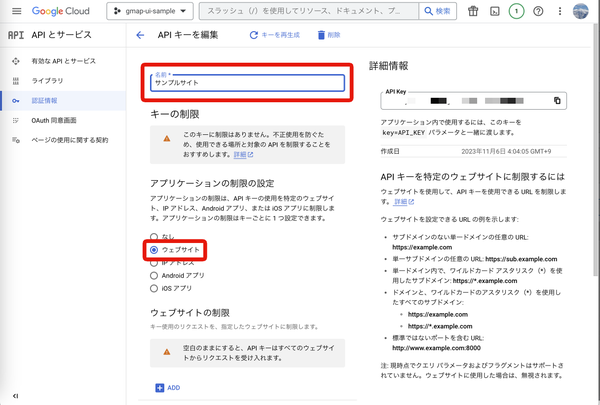Open the help question mark icon
This screenshot has width=600, height=405.
538,11
